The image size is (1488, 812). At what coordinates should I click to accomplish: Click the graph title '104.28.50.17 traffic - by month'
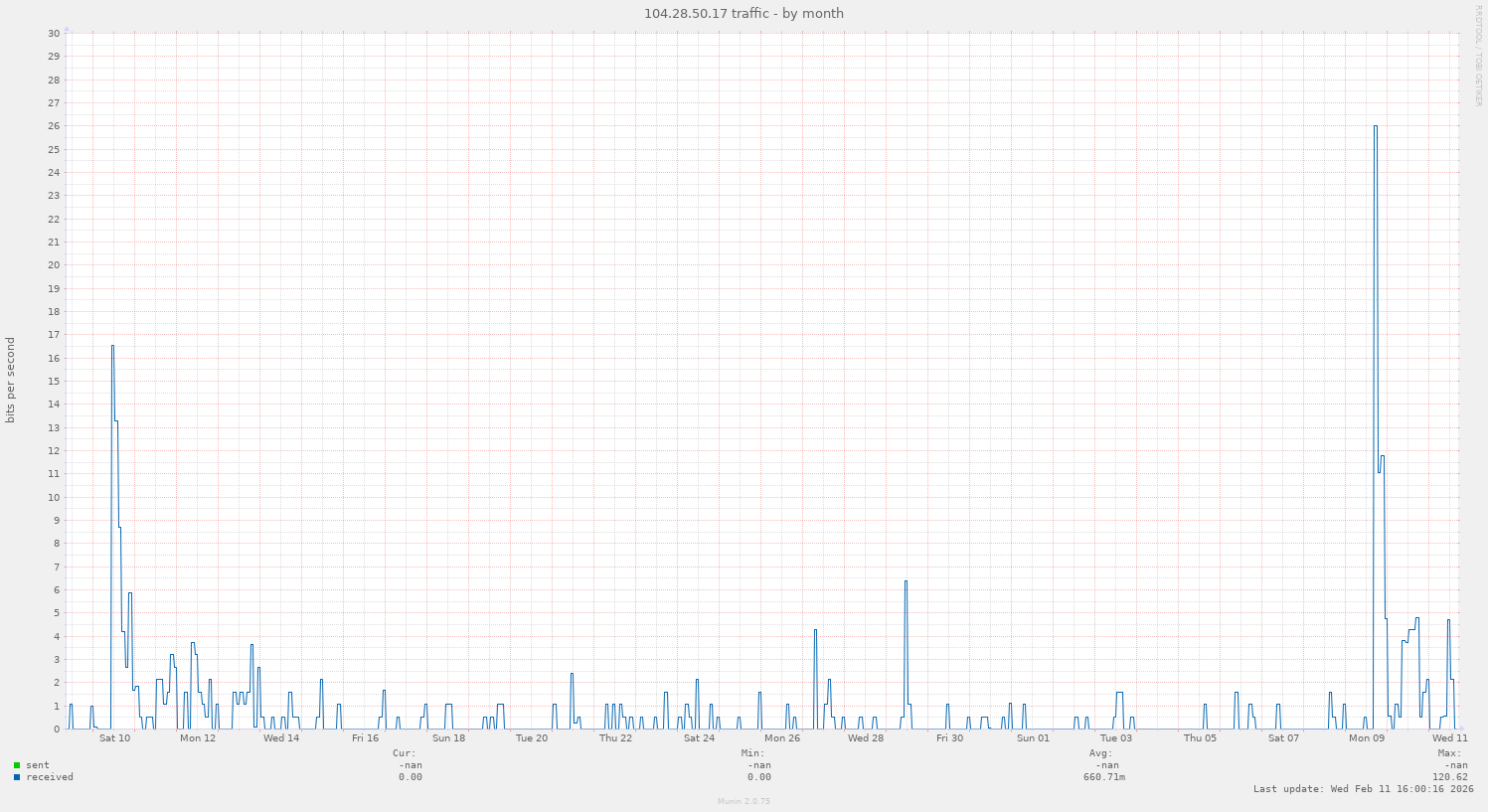click(744, 13)
